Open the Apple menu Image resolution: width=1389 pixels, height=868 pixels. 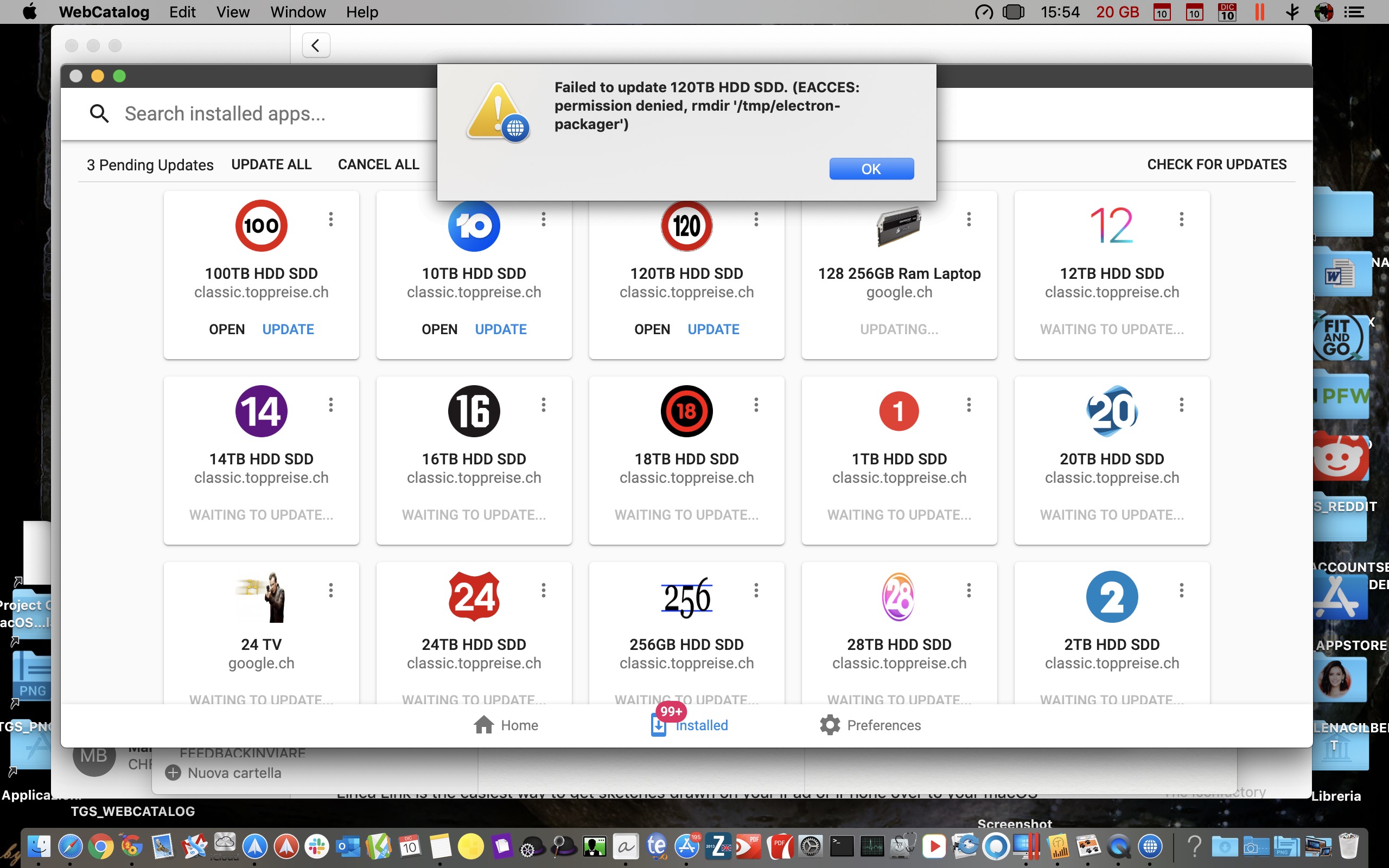(x=29, y=11)
